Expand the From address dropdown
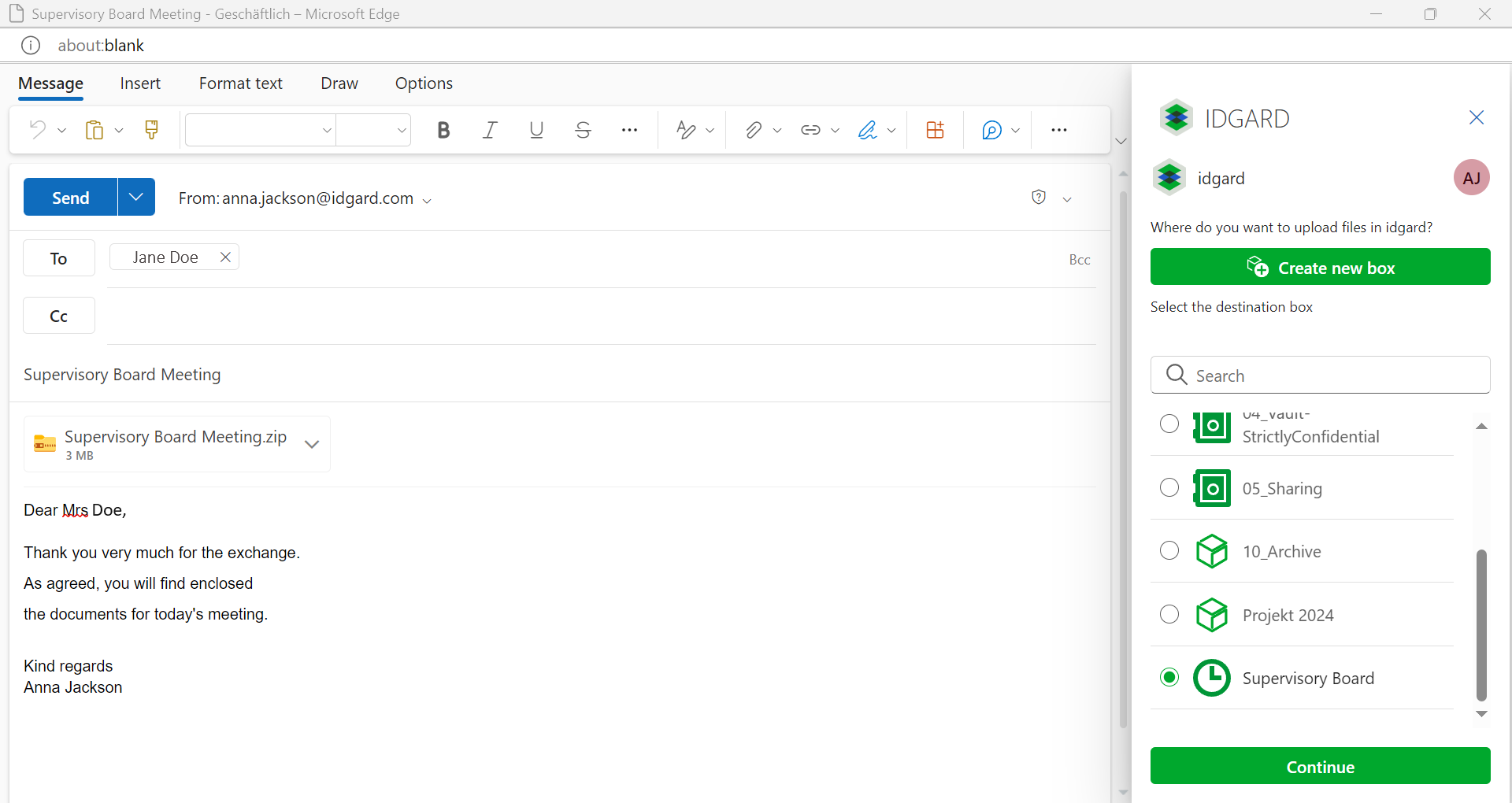Screen dimensions: 1512x803 click(x=427, y=201)
